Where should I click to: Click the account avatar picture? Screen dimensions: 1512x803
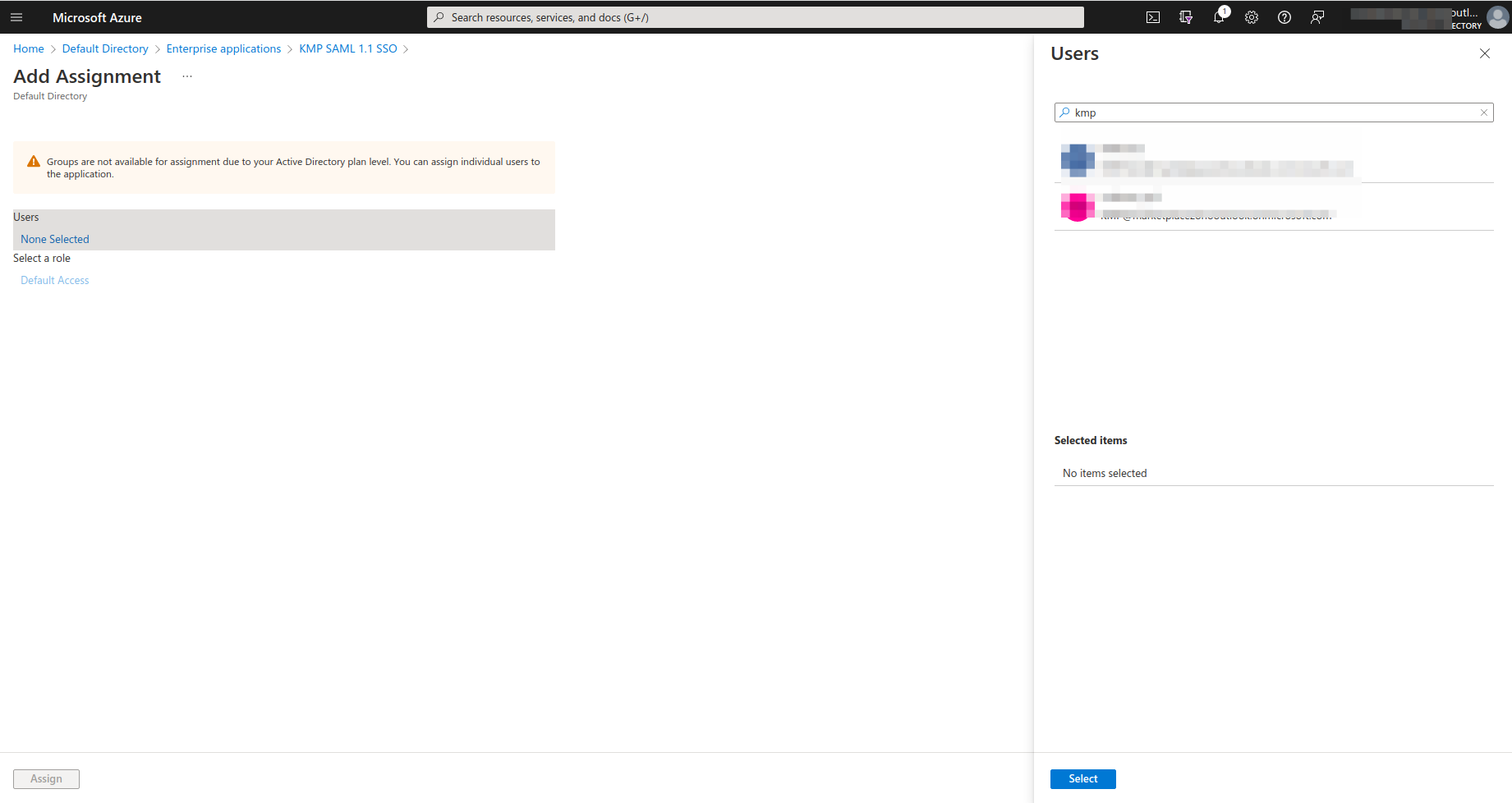point(1498,17)
